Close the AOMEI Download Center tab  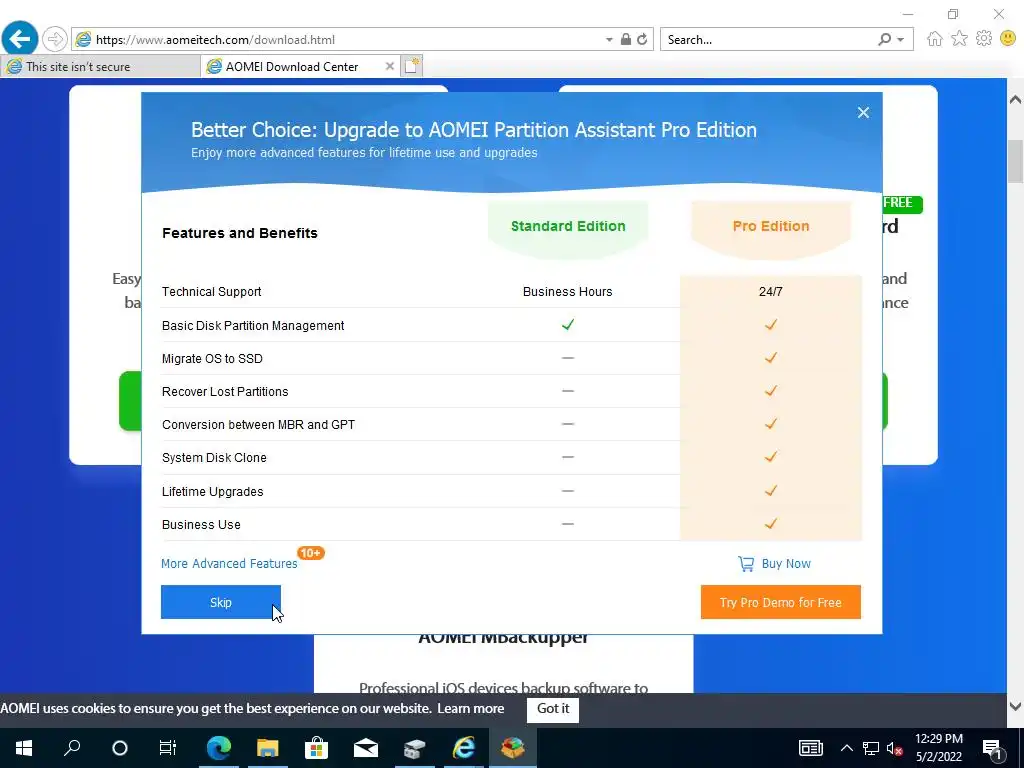389,66
